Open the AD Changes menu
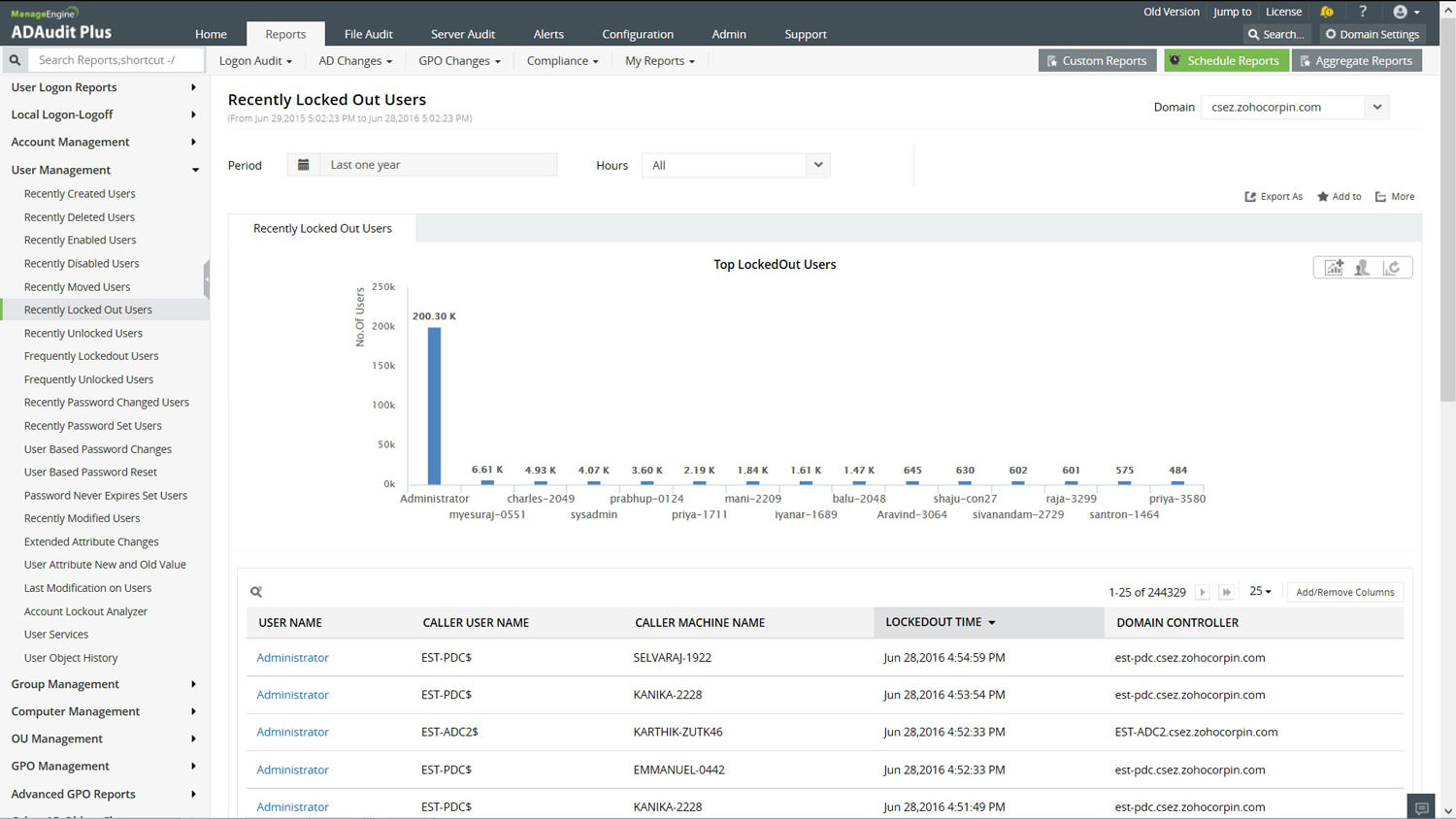Screen dimensions: 1456x819 [x=355, y=60]
